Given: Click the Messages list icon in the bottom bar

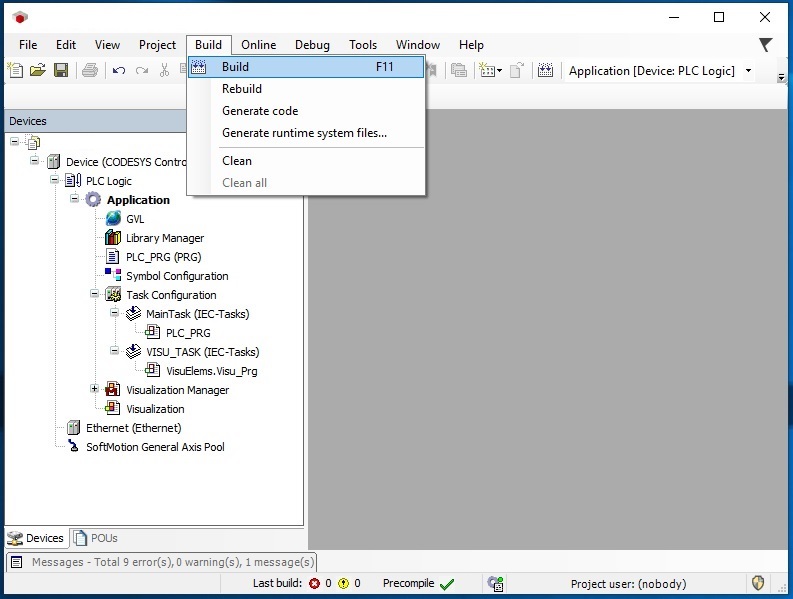Looking at the screenshot, I should coord(17,562).
